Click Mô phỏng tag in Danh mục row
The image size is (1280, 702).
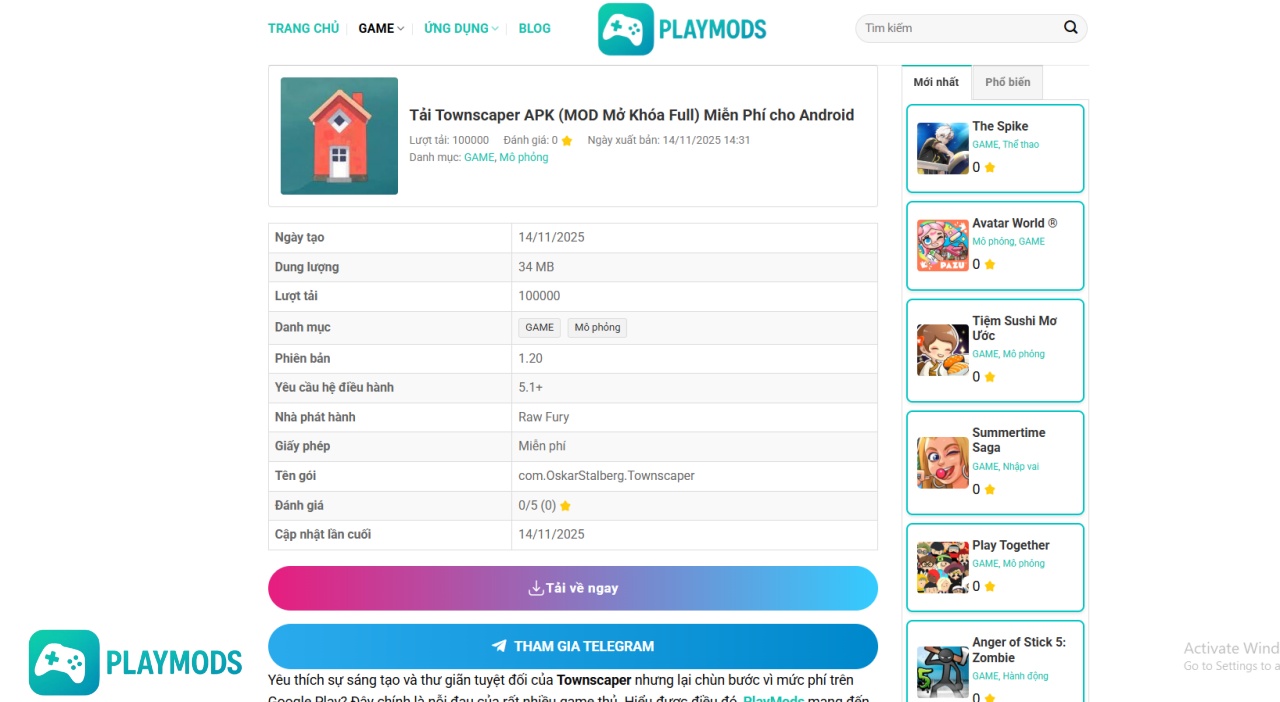(x=597, y=327)
